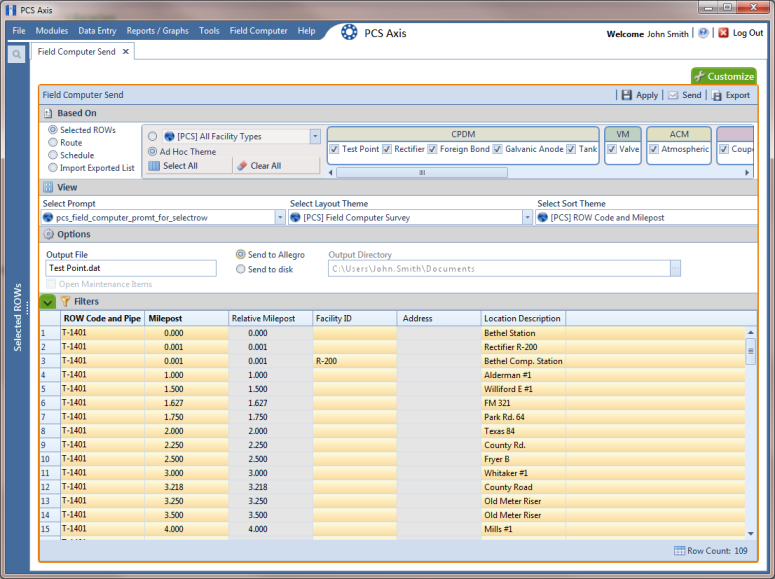Open the Data Entry menu
The width and height of the screenshot is (775, 579).
(x=97, y=31)
